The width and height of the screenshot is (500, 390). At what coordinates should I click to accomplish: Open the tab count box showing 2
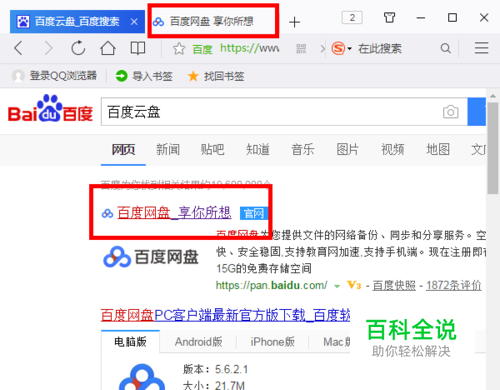(352, 17)
